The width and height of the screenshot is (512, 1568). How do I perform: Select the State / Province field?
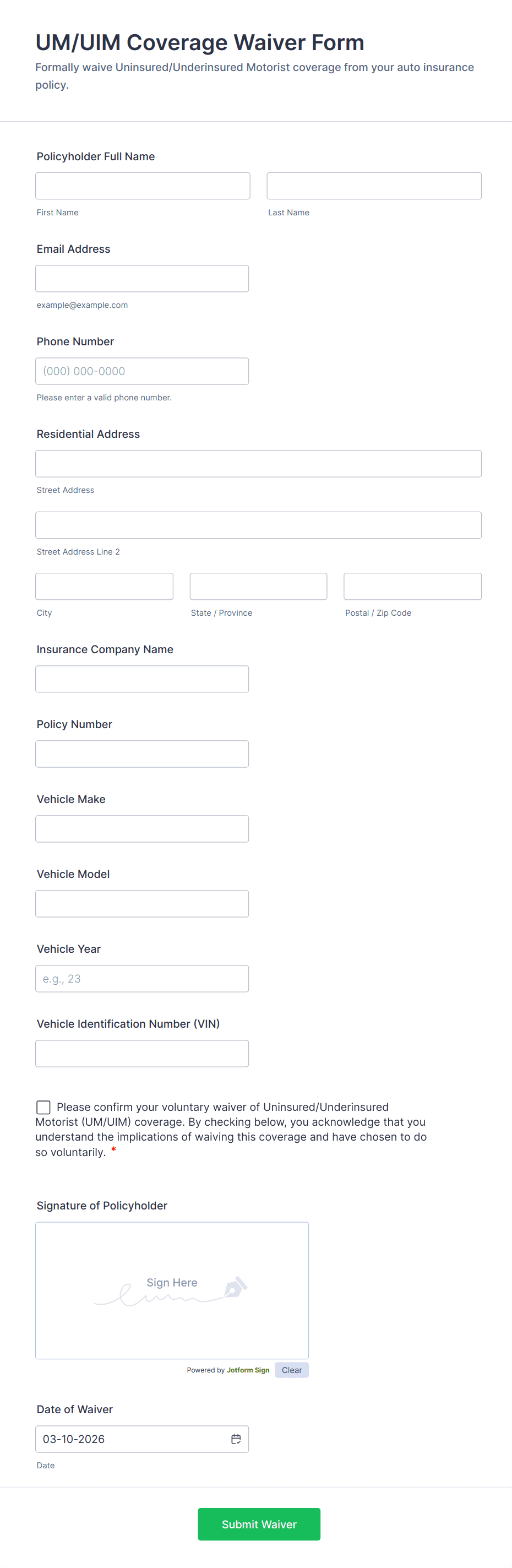(x=258, y=586)
